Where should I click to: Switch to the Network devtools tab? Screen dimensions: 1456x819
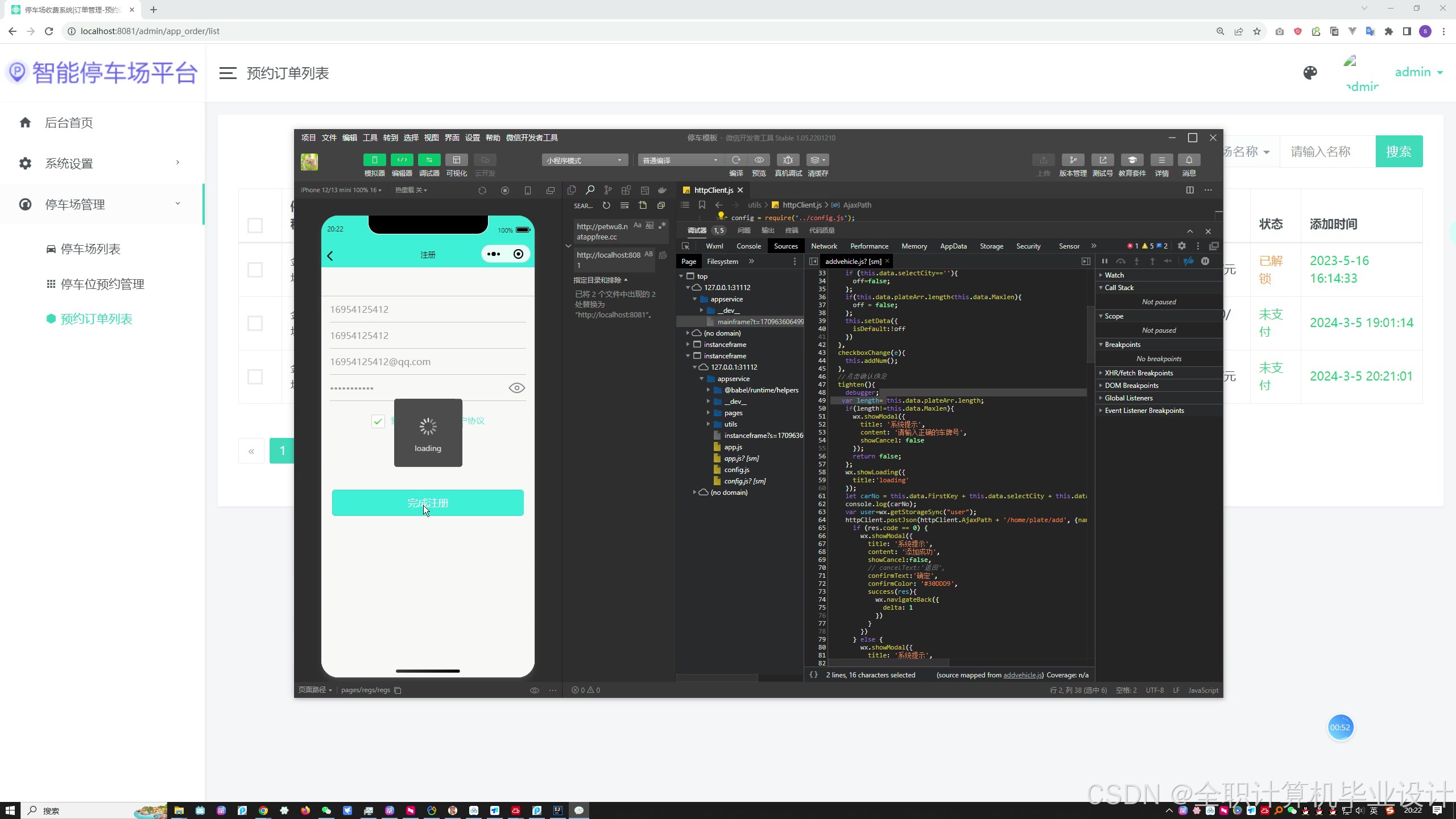[x=824, y=246]
